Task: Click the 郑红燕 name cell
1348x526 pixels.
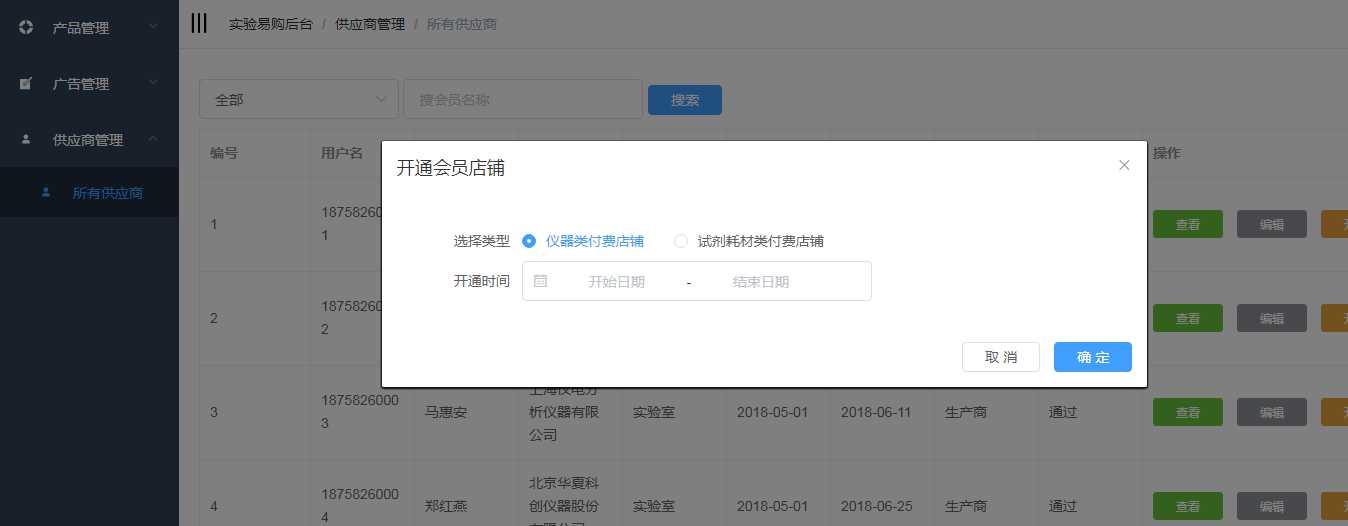Action: pos(446,506)
